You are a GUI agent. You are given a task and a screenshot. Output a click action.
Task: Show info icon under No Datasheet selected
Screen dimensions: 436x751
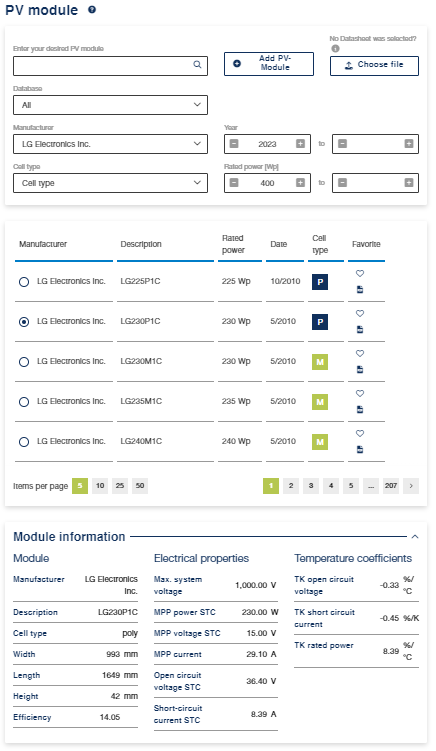(x=335, y=48)
